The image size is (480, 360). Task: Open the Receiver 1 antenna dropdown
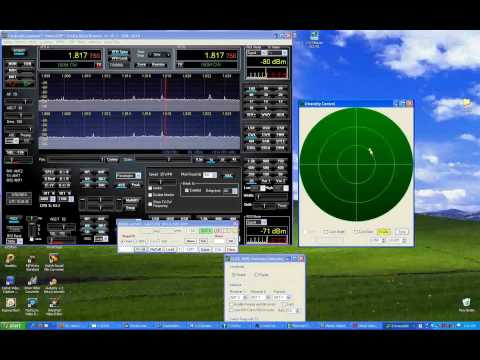point(239,297)
